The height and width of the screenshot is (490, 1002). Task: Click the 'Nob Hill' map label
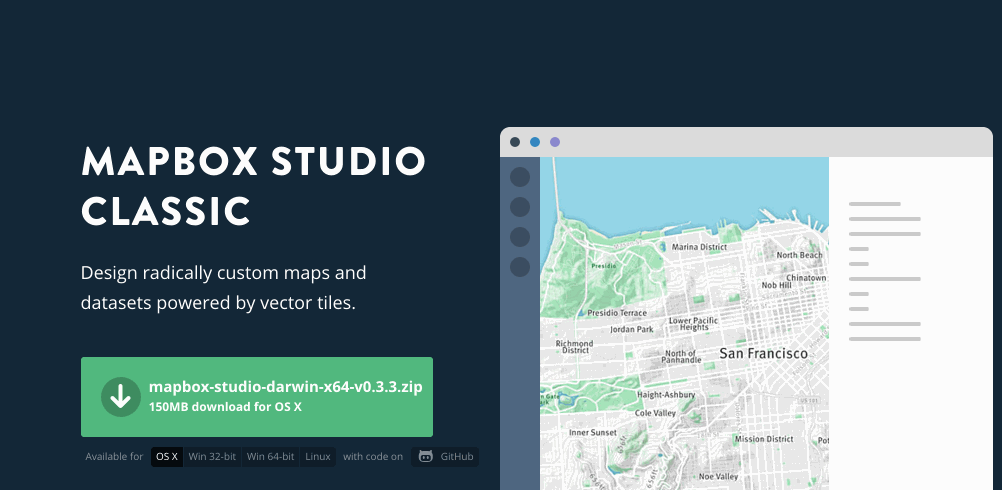coord(776,285)
